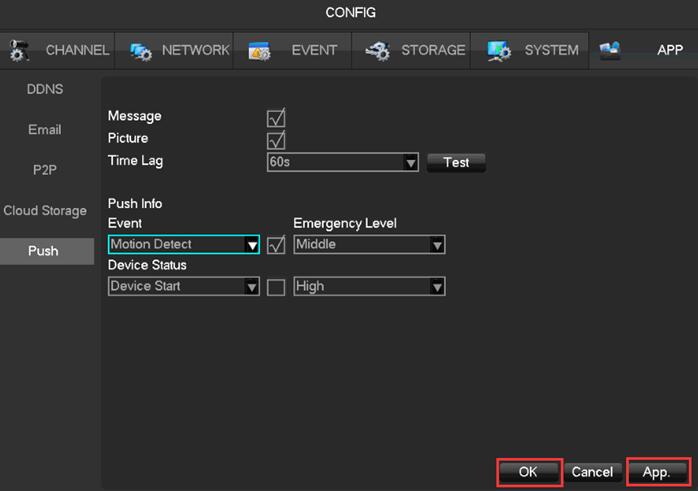Click the Event alert icon

[x=261, y=50]
